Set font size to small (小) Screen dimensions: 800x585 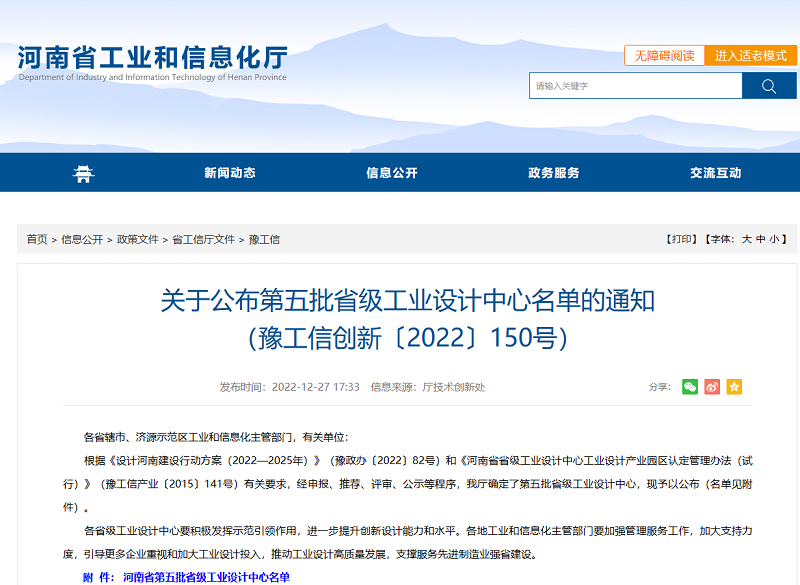pyautogui.click(x=774, y=239)
